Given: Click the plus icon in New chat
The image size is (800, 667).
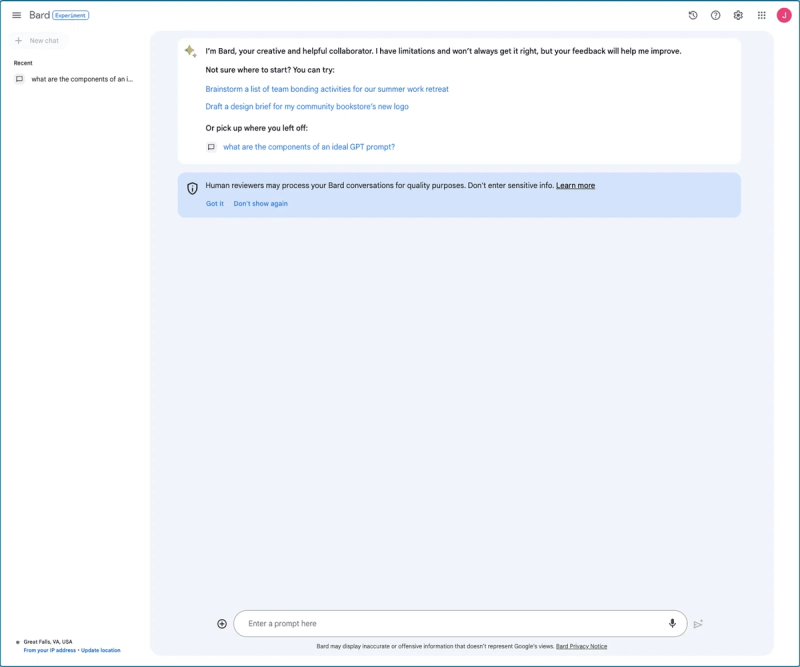Looking at the screenshot, I should click(x=18, y=40).
